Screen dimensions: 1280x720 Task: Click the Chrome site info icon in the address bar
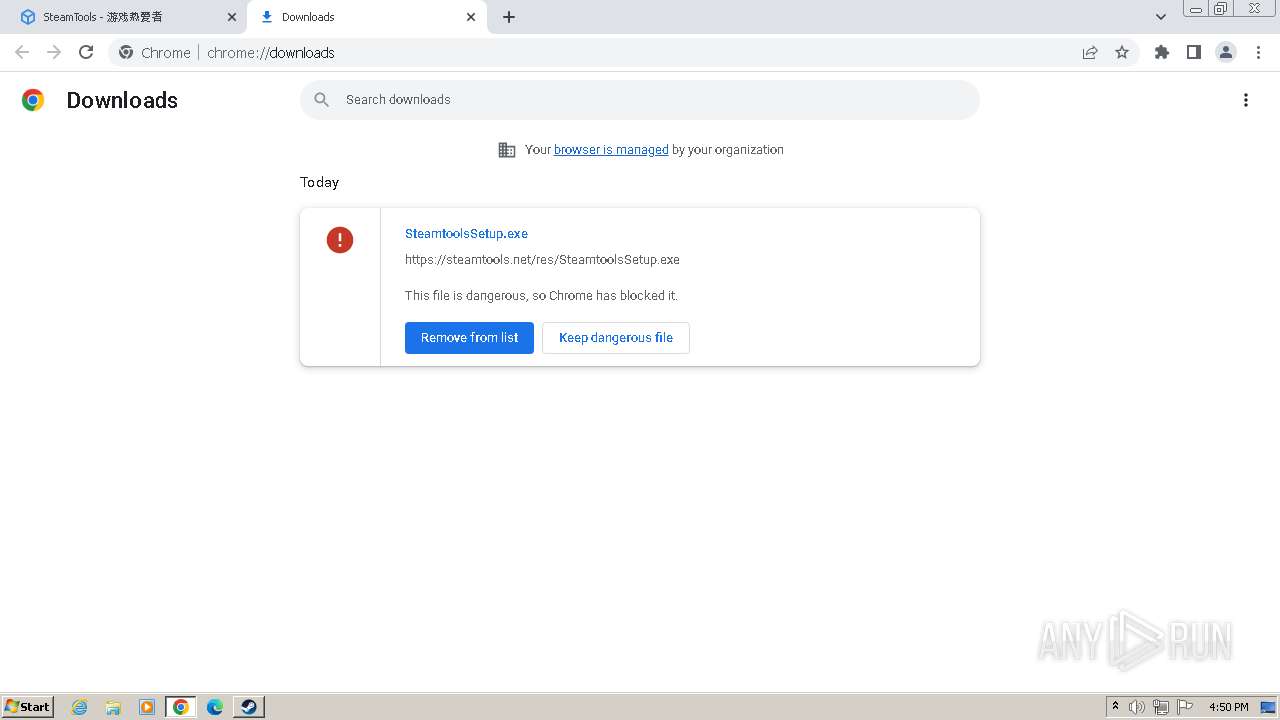pyautogui.click(x=126, y=53)
